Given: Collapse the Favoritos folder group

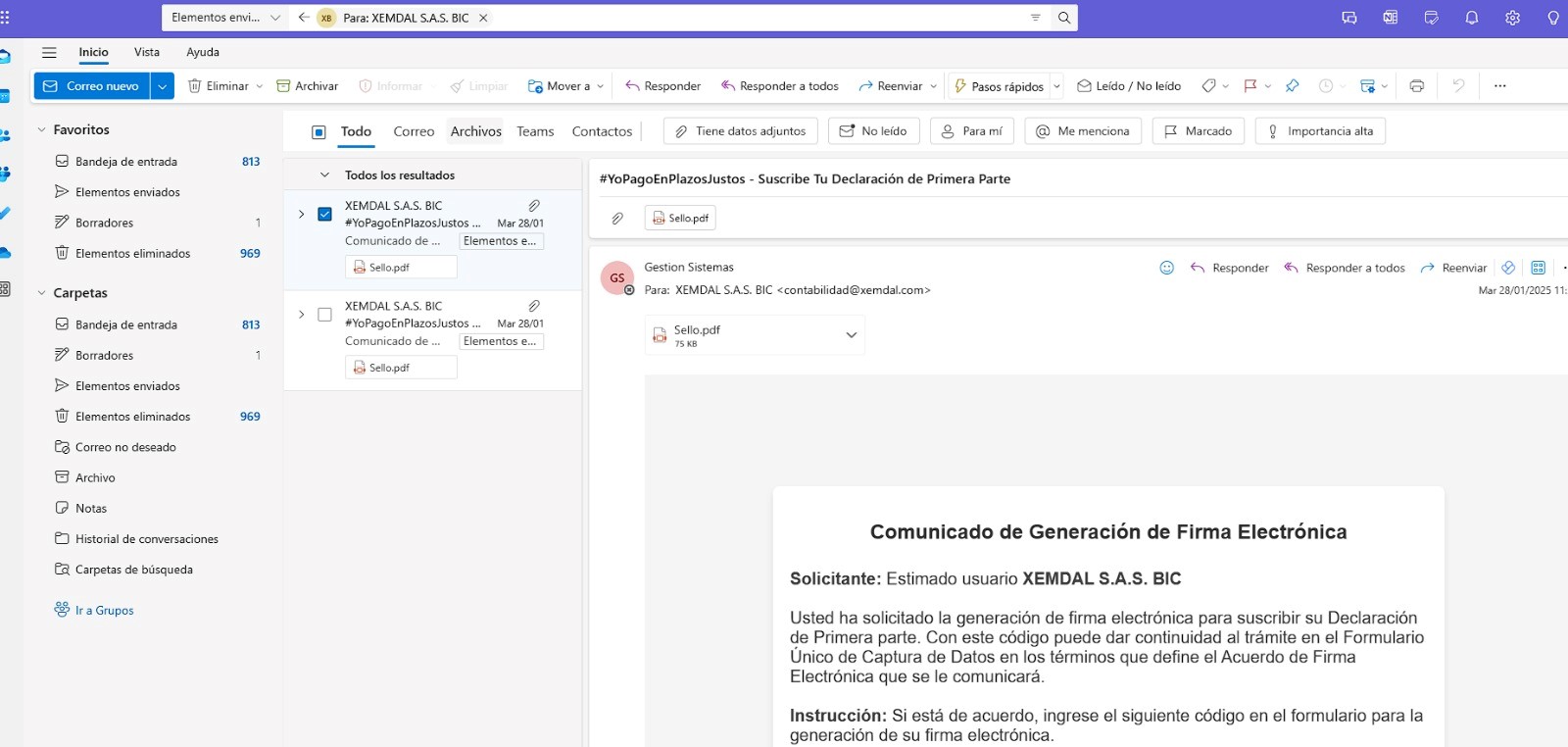Looking at the screenshot, I should 41,129.
